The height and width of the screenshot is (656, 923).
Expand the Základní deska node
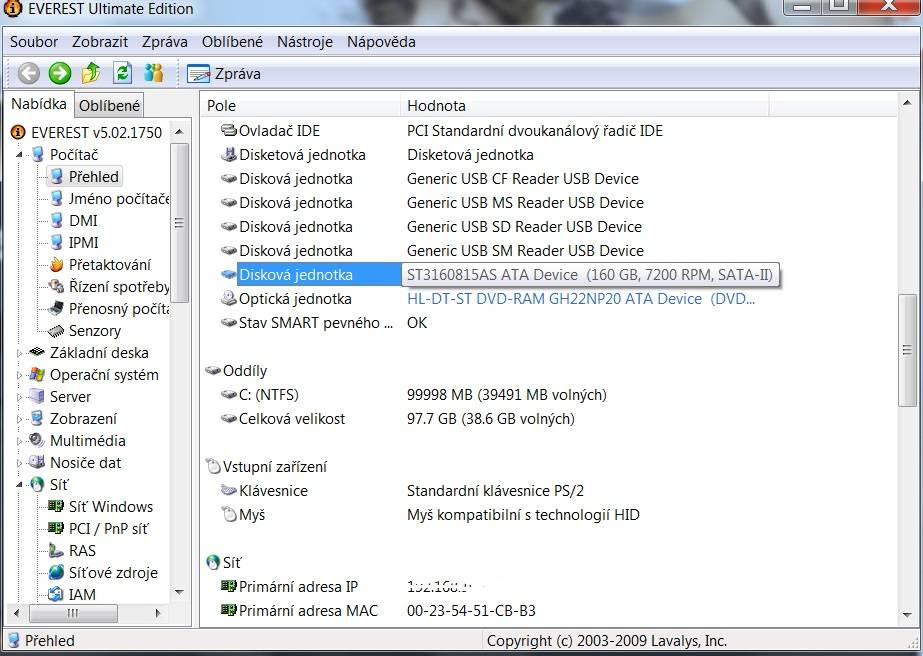[19, 353]
